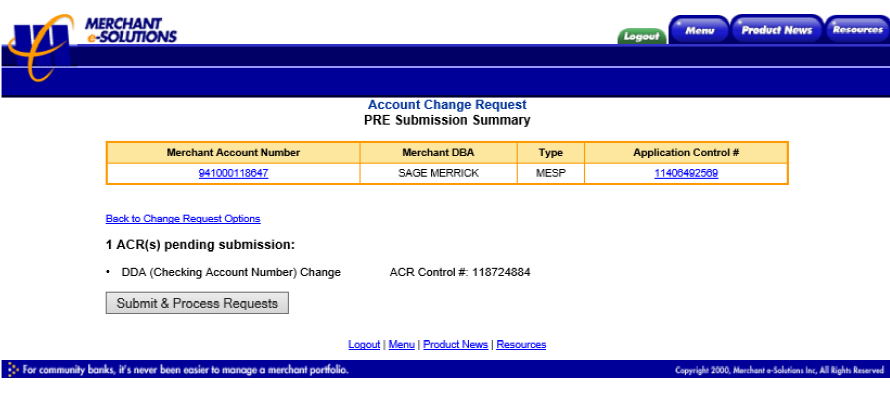Click the footer Menu link
890x394 pixels.
pyautogui.click(x=401, y=345)
